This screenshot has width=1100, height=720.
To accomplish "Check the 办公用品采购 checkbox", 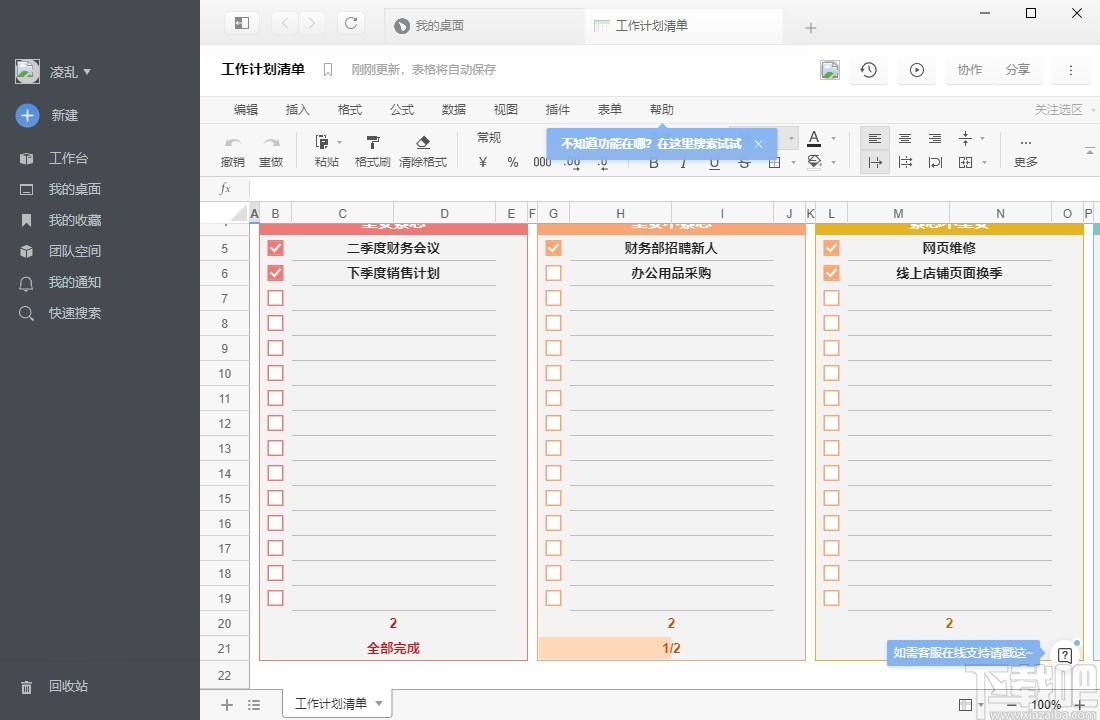I will (553, 272).
